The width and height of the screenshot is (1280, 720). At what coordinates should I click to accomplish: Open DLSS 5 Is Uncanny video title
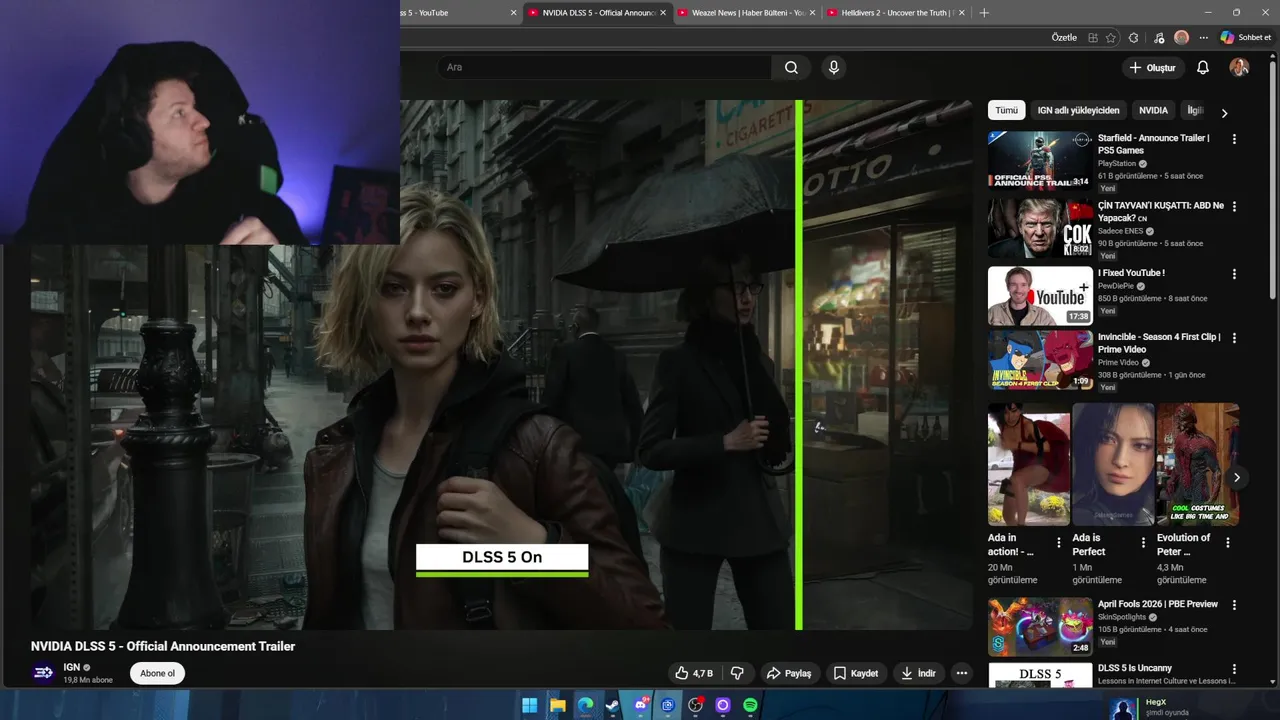pos(1135,668)
